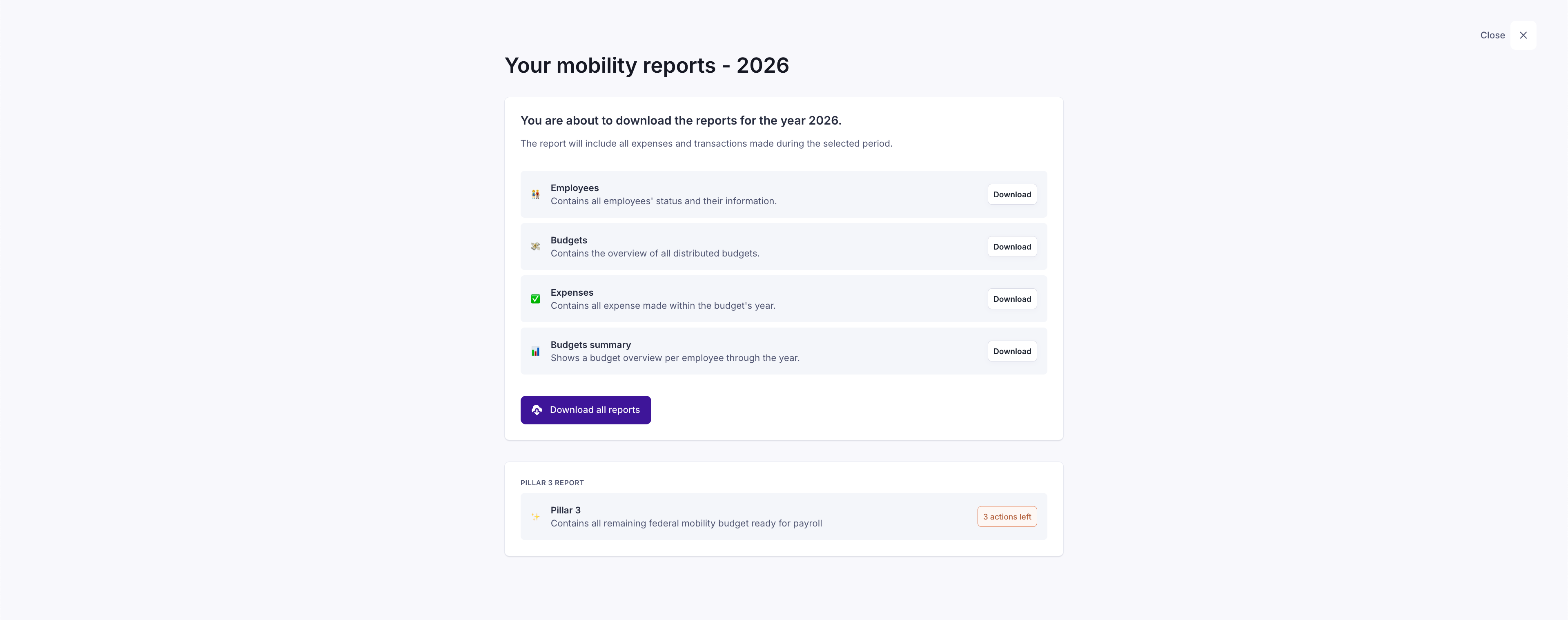Viewport: 1568px width, 620px height.
Task: Download the Expenses report
Action: point(1012,299)
